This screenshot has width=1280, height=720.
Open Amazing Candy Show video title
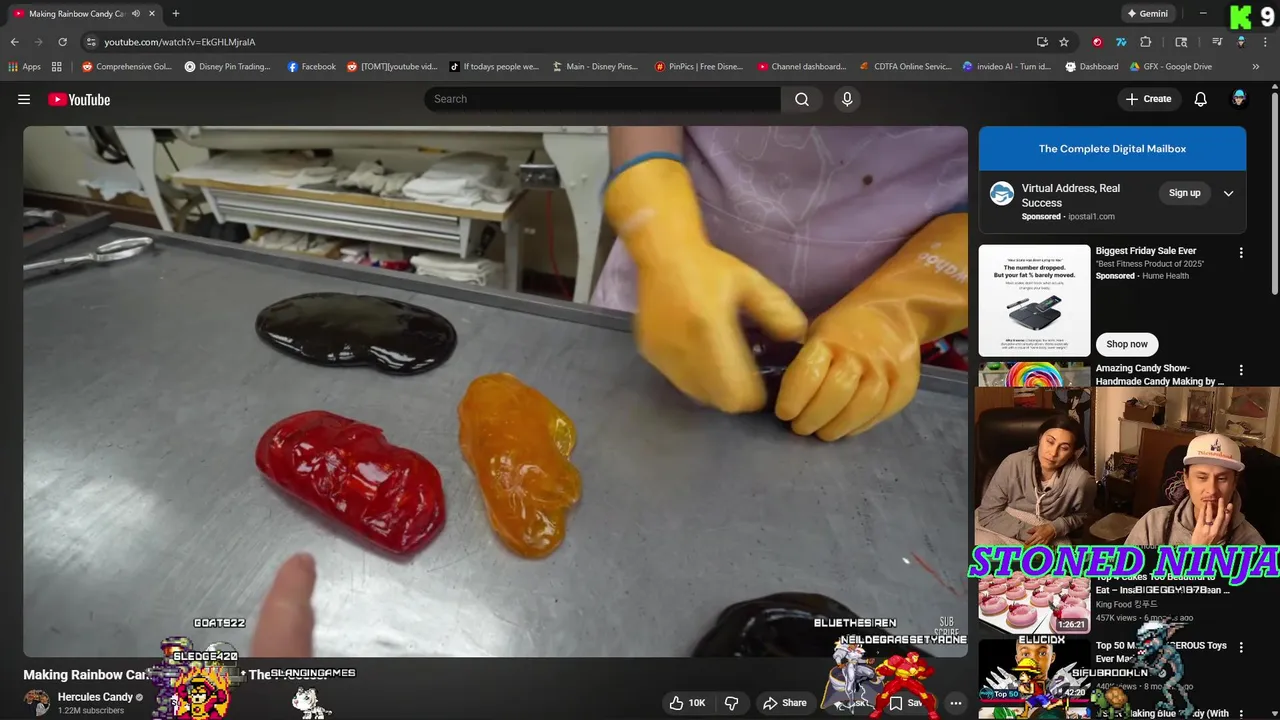(1160, 375)
